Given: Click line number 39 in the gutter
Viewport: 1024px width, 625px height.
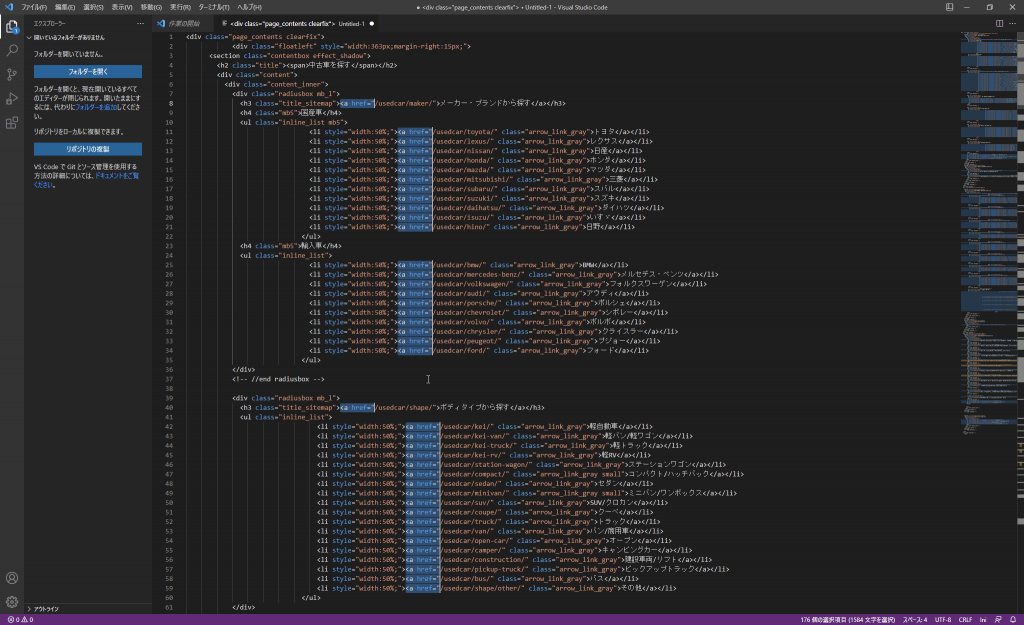Looking at the screenshot, I should click(x=170, y=398).
